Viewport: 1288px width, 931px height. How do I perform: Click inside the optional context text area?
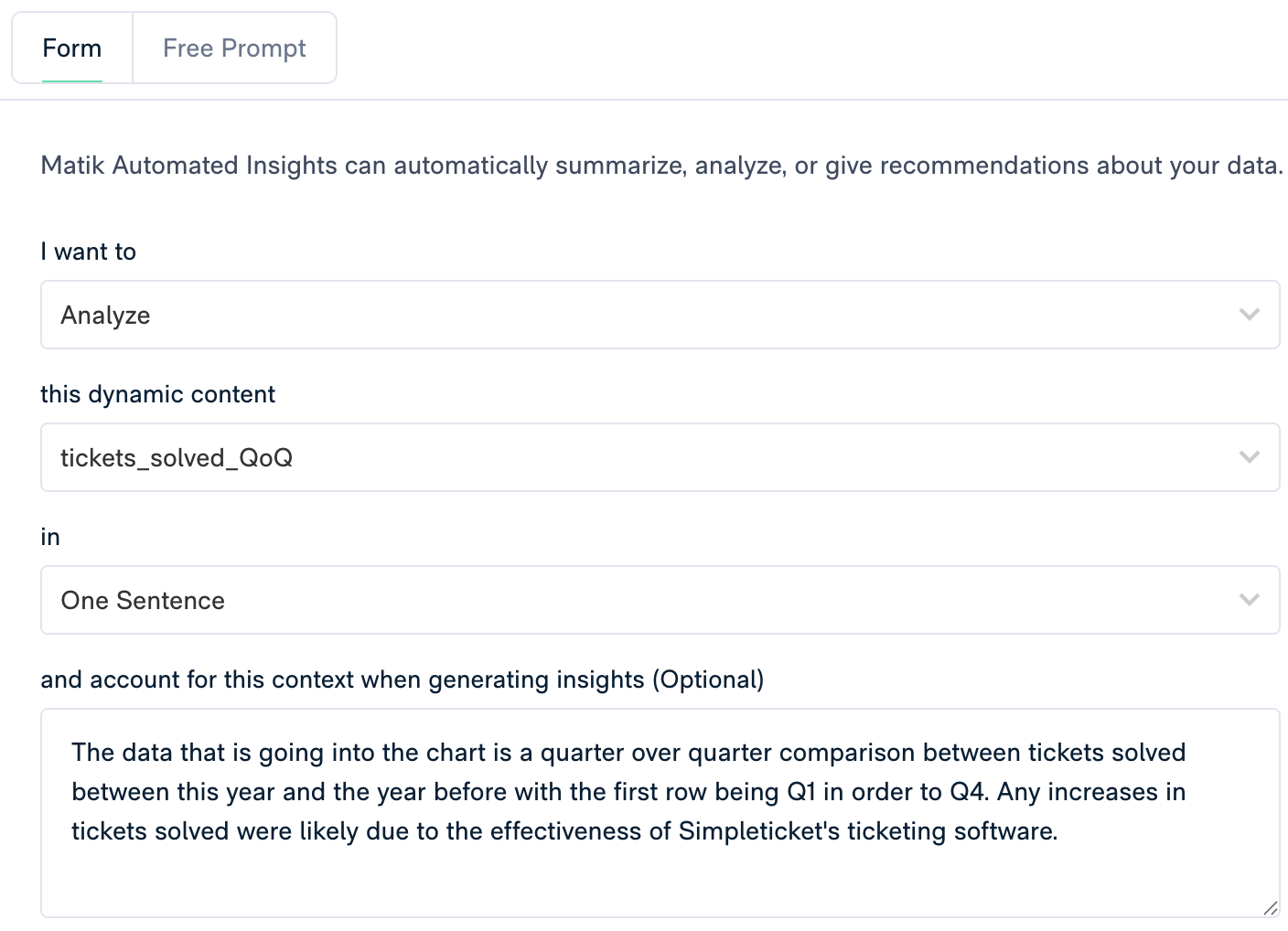640,814
